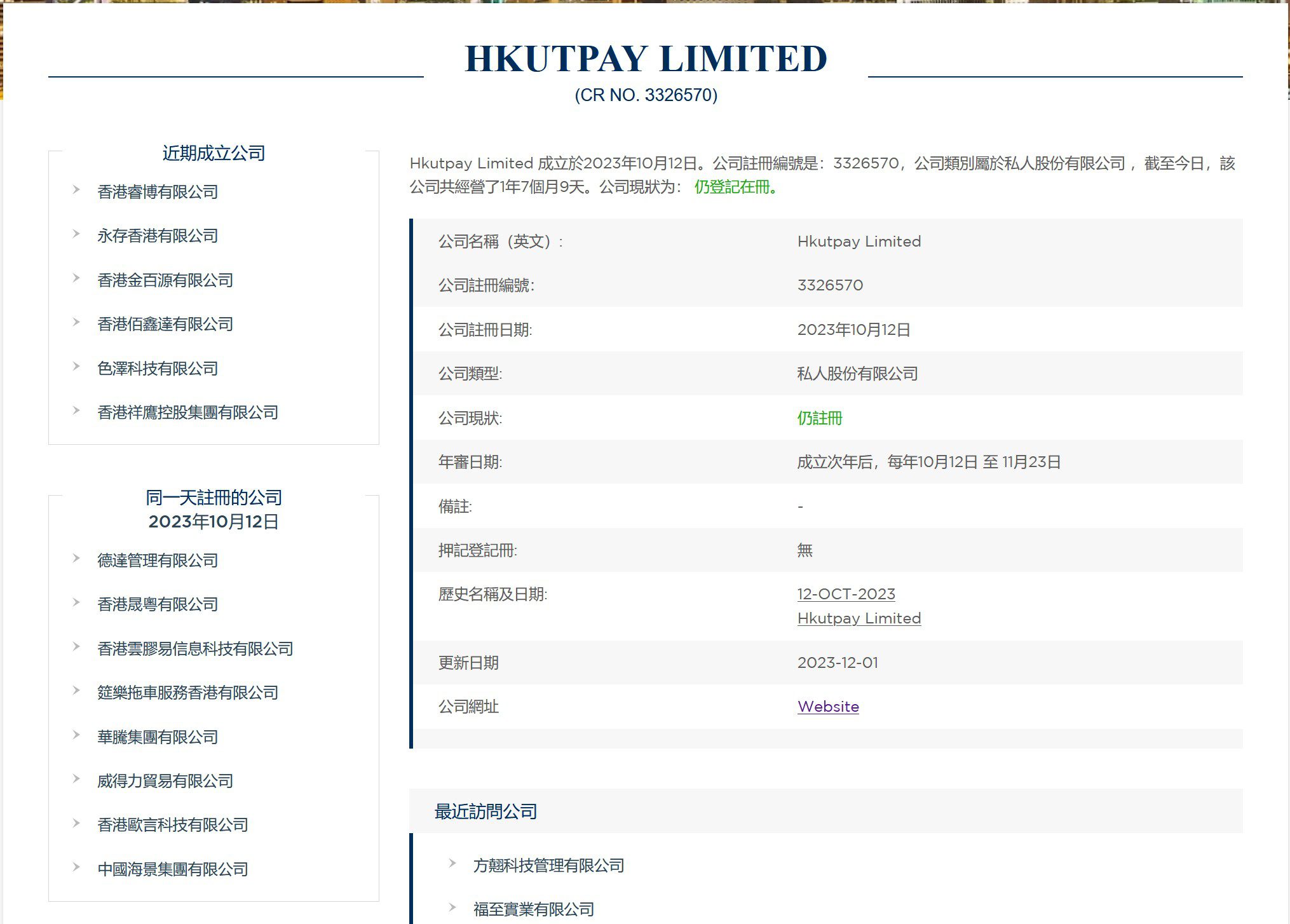Click the 公司現狀 row label
The width and height of the screenshot is (1290, 924).
(470, 418)
